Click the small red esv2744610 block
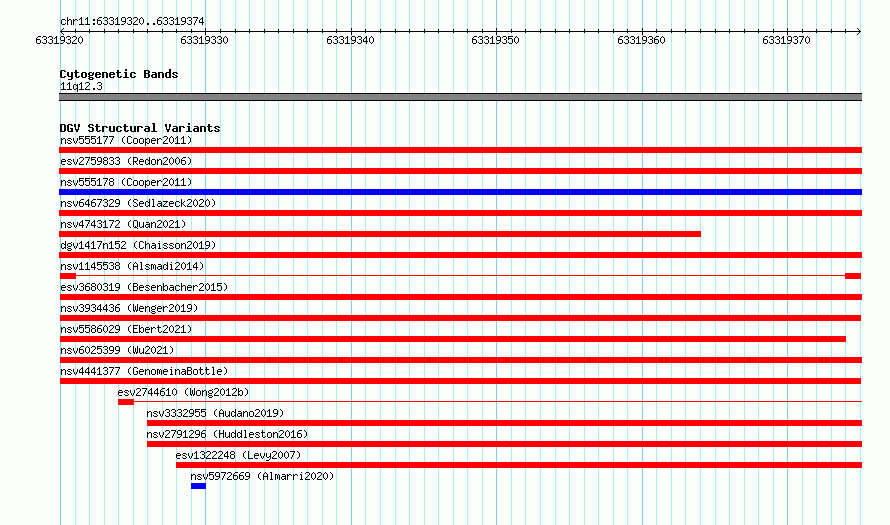890x525 pixels. (x=126, y=402)
